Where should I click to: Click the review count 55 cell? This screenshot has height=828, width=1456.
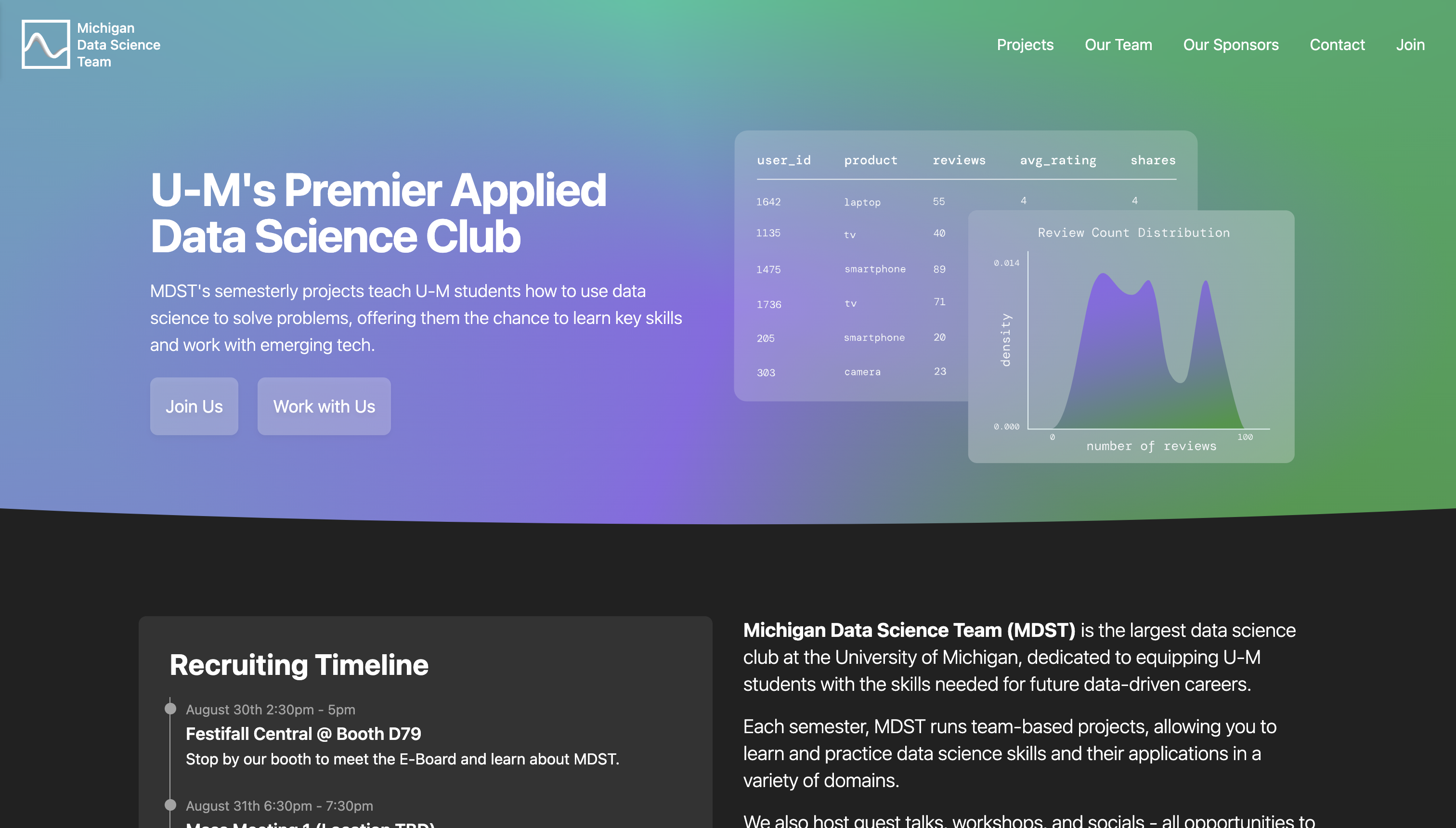click(939, 201)
